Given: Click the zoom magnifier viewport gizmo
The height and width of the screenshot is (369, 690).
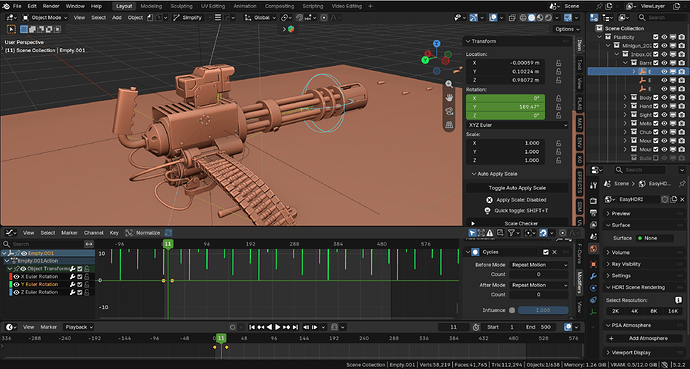Looking at the screenshot, I should [x=449, y=84].
